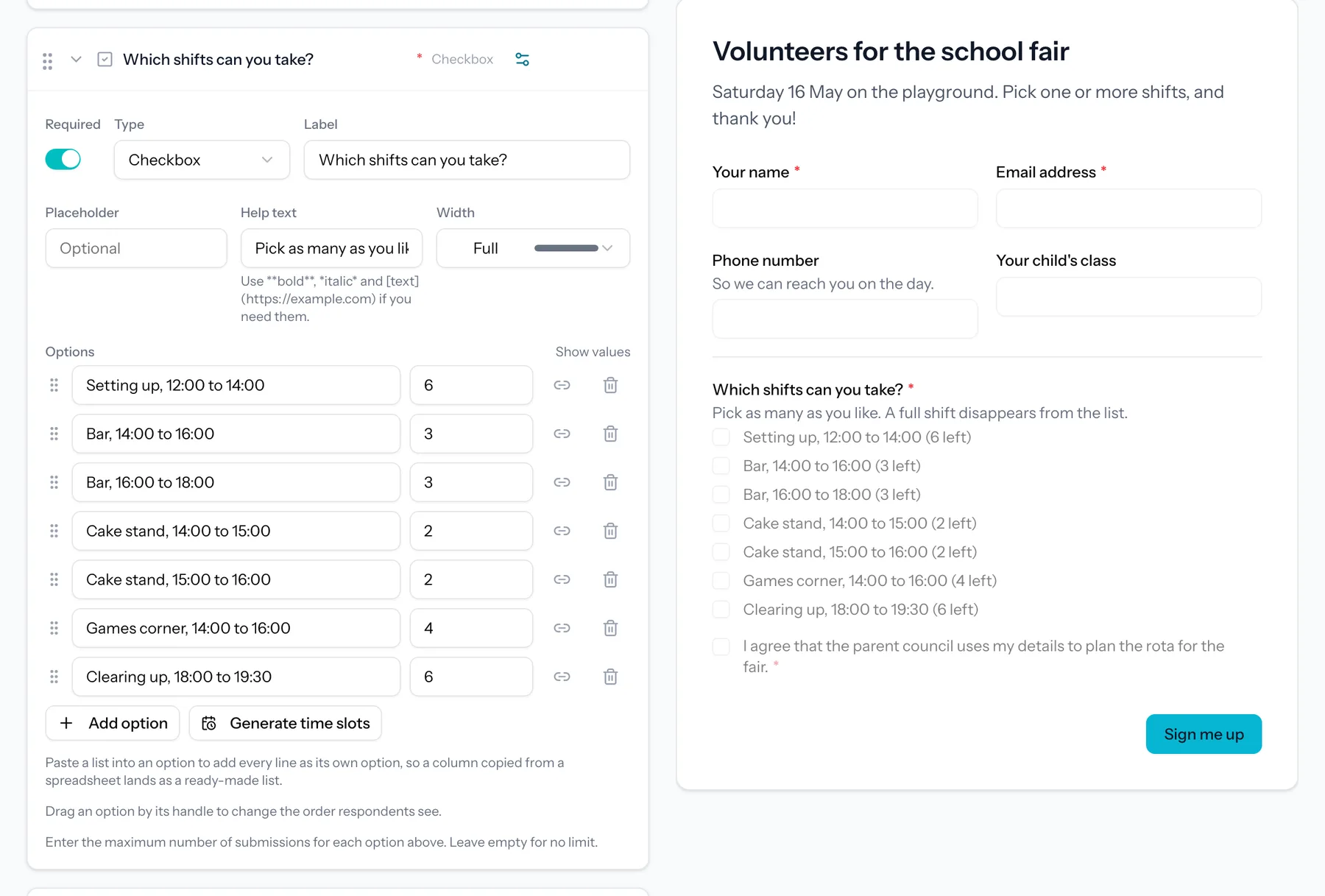This screenshot has width=1325, height=896.
Task: Click 'Show values' link above options
Action: [x=593, y=352]
